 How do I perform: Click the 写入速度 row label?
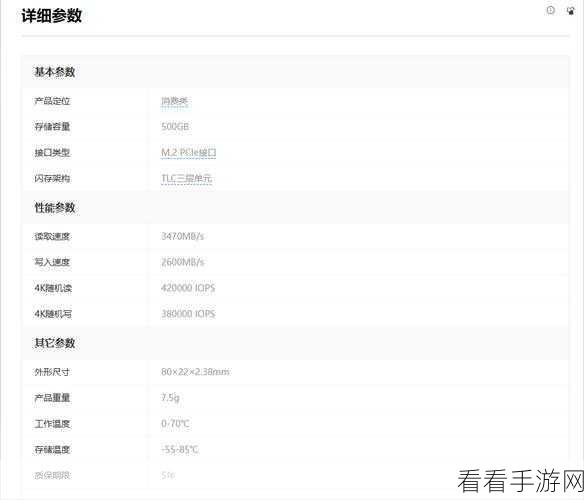[52, 262]
